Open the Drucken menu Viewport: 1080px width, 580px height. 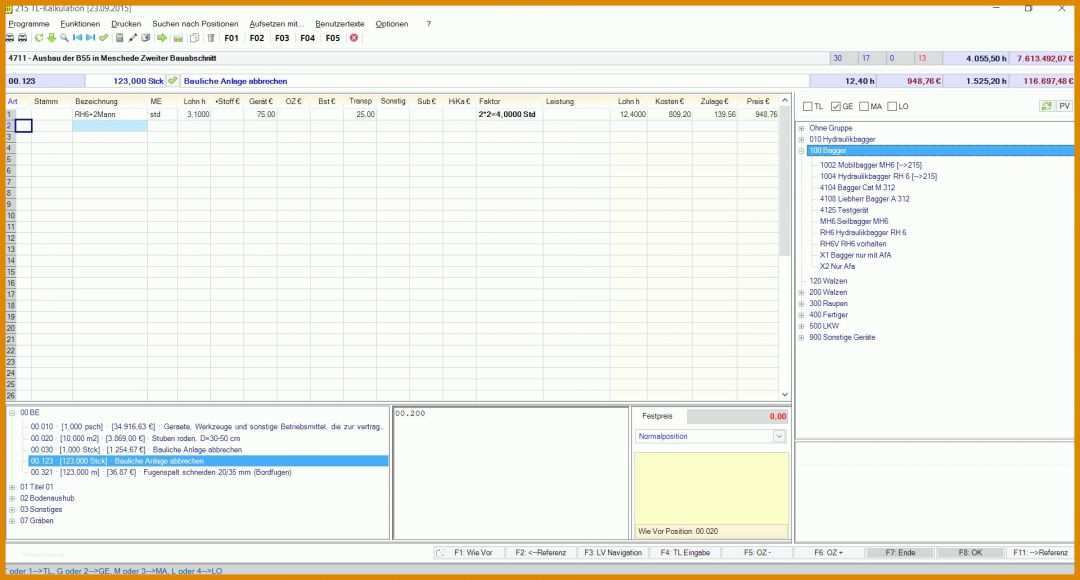[126, 23]
